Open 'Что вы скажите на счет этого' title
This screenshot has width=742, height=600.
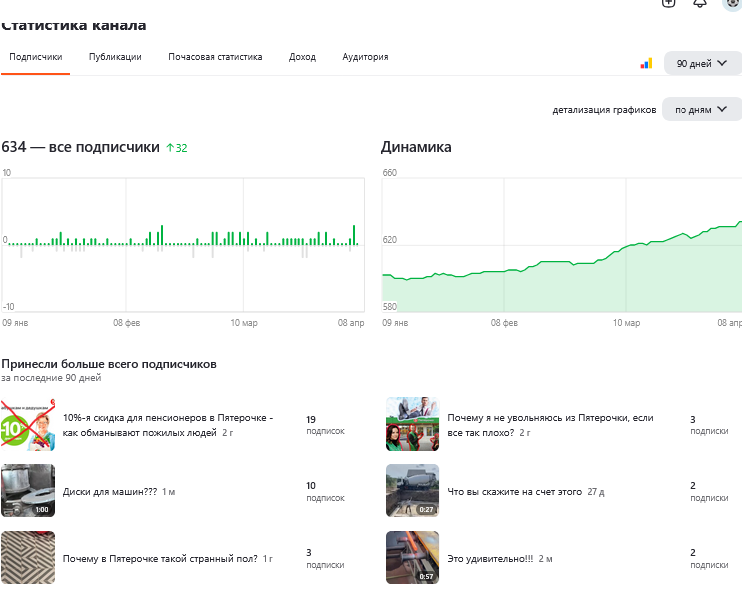[x=514, y=492]
